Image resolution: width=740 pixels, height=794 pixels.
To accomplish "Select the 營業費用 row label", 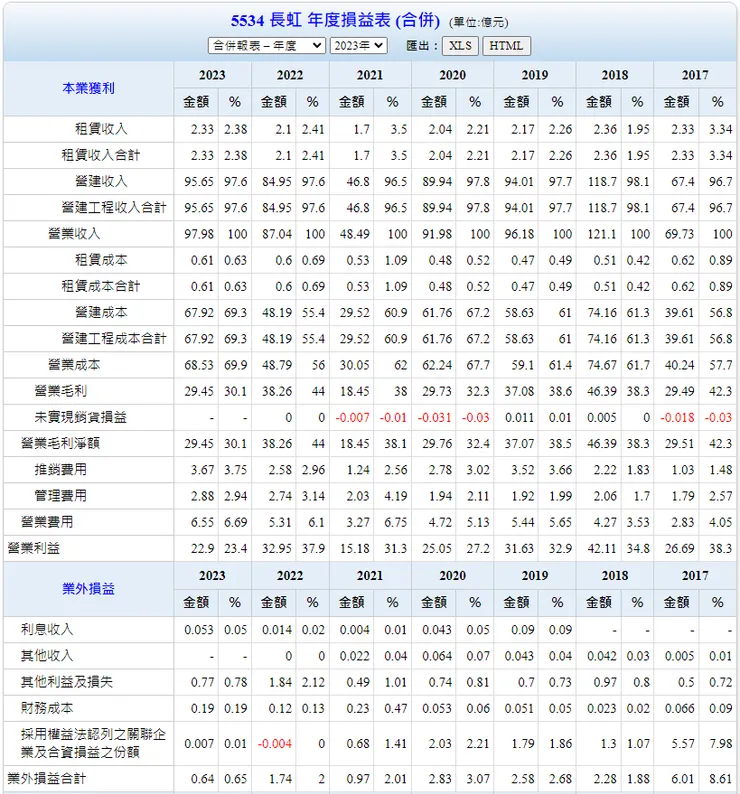I will tap(47, 522).
